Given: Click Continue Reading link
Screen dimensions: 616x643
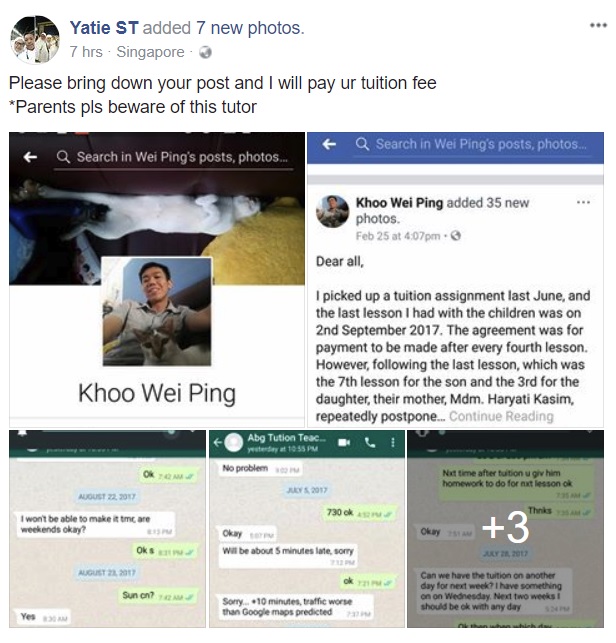Looking at the screenshot, I should point(501,416).
